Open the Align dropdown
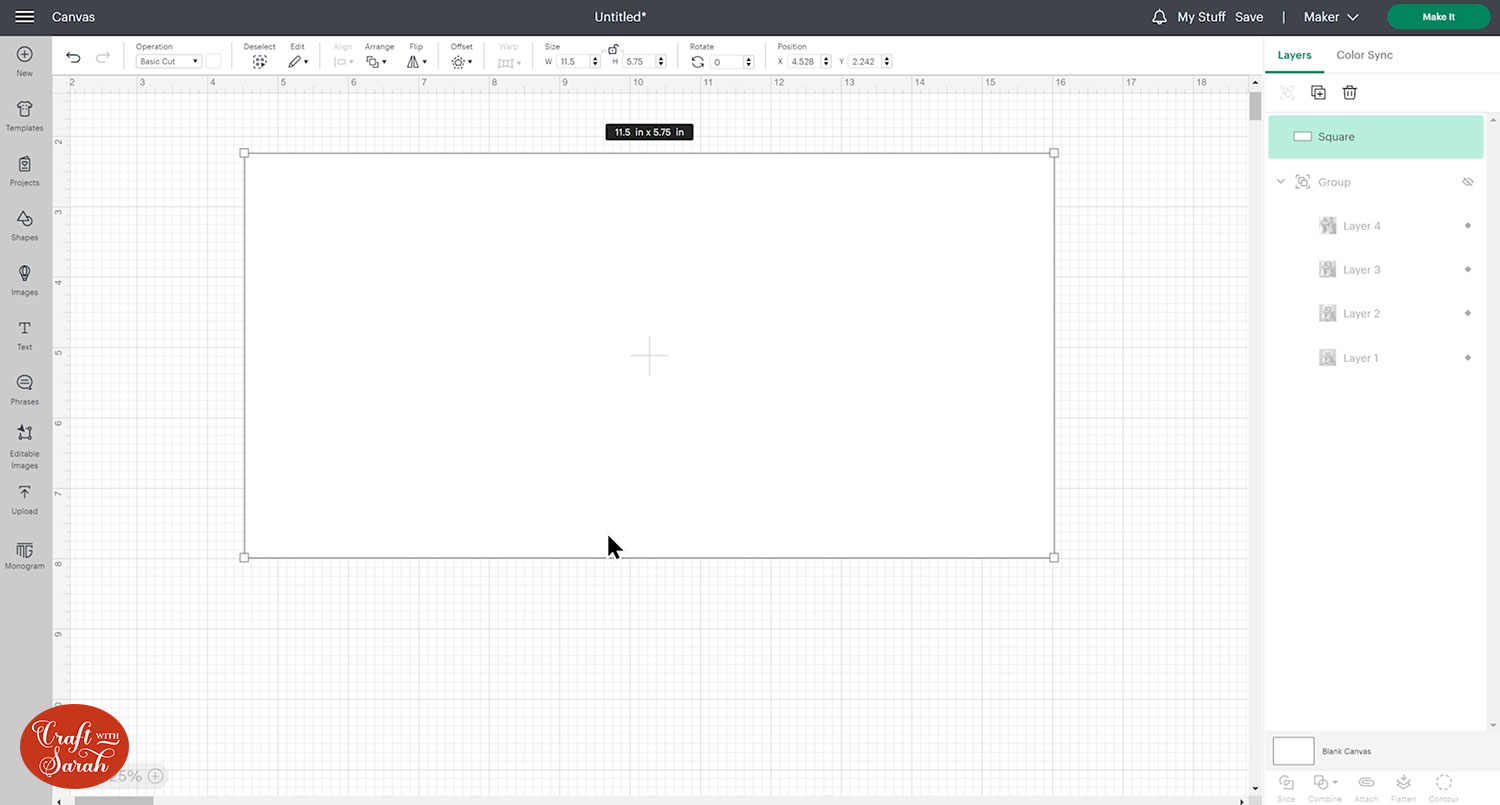The image size is (1500, 805). [343, 62]
